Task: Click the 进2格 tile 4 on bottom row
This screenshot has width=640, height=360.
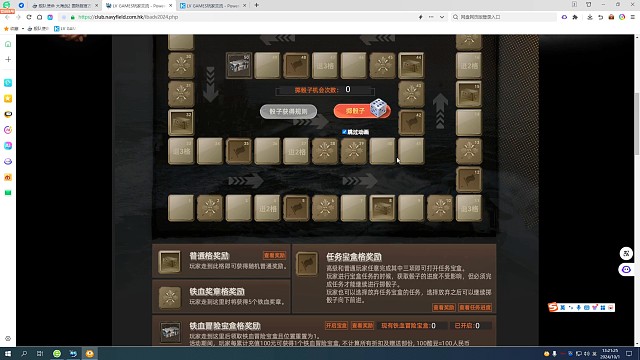Action: click(x=267, y=208)
